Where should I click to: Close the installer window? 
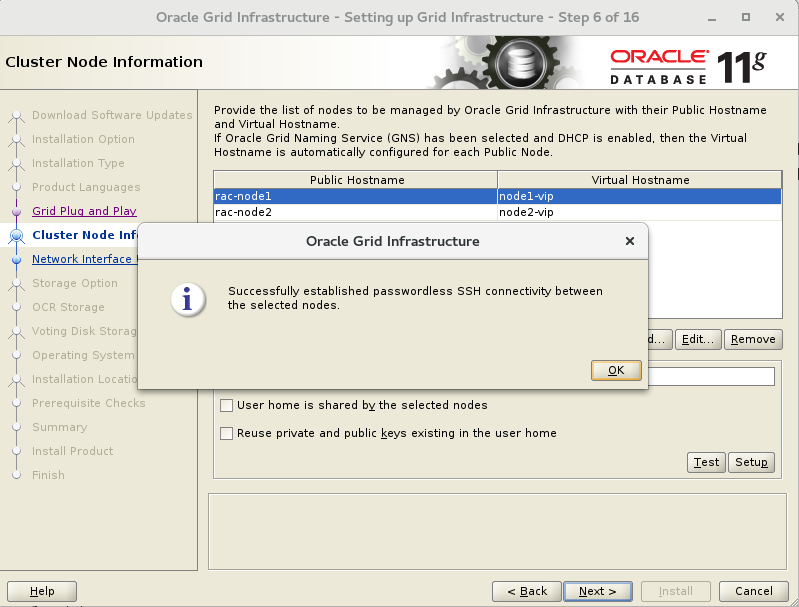coord(780,17)
